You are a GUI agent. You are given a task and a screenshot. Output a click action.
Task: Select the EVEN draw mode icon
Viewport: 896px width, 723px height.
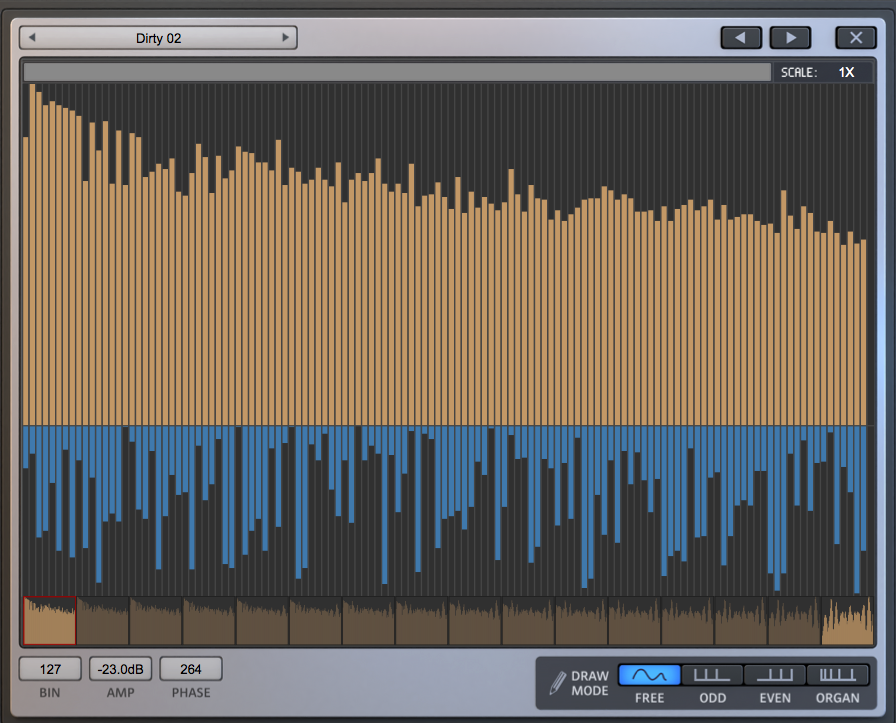(x=775, y=675)
